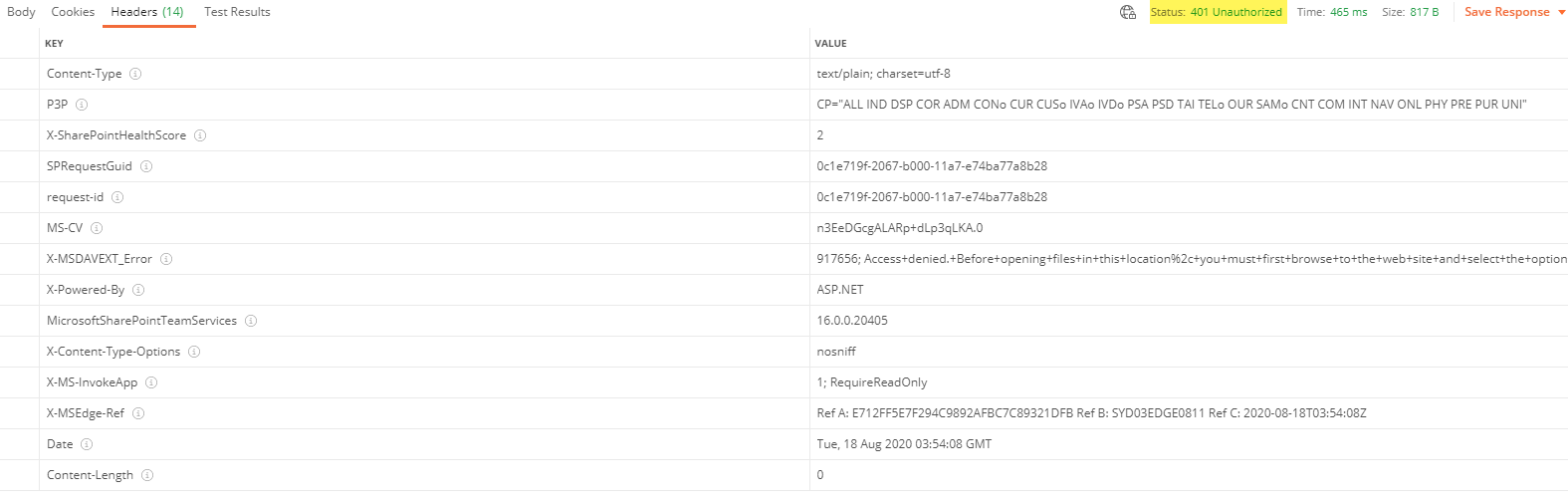Open the Save Response dropdown arrow
This screenshot has height=500, width=1568.
coord(1561,12)
